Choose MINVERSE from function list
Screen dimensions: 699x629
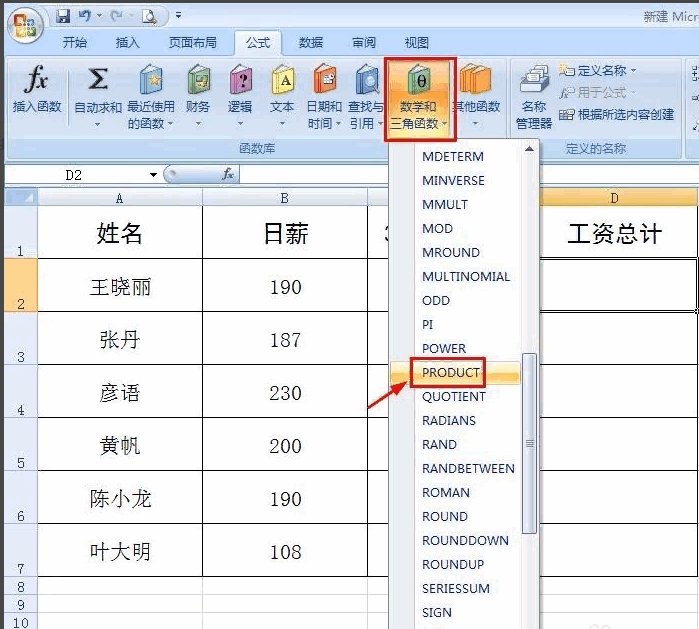coord(453,181)
